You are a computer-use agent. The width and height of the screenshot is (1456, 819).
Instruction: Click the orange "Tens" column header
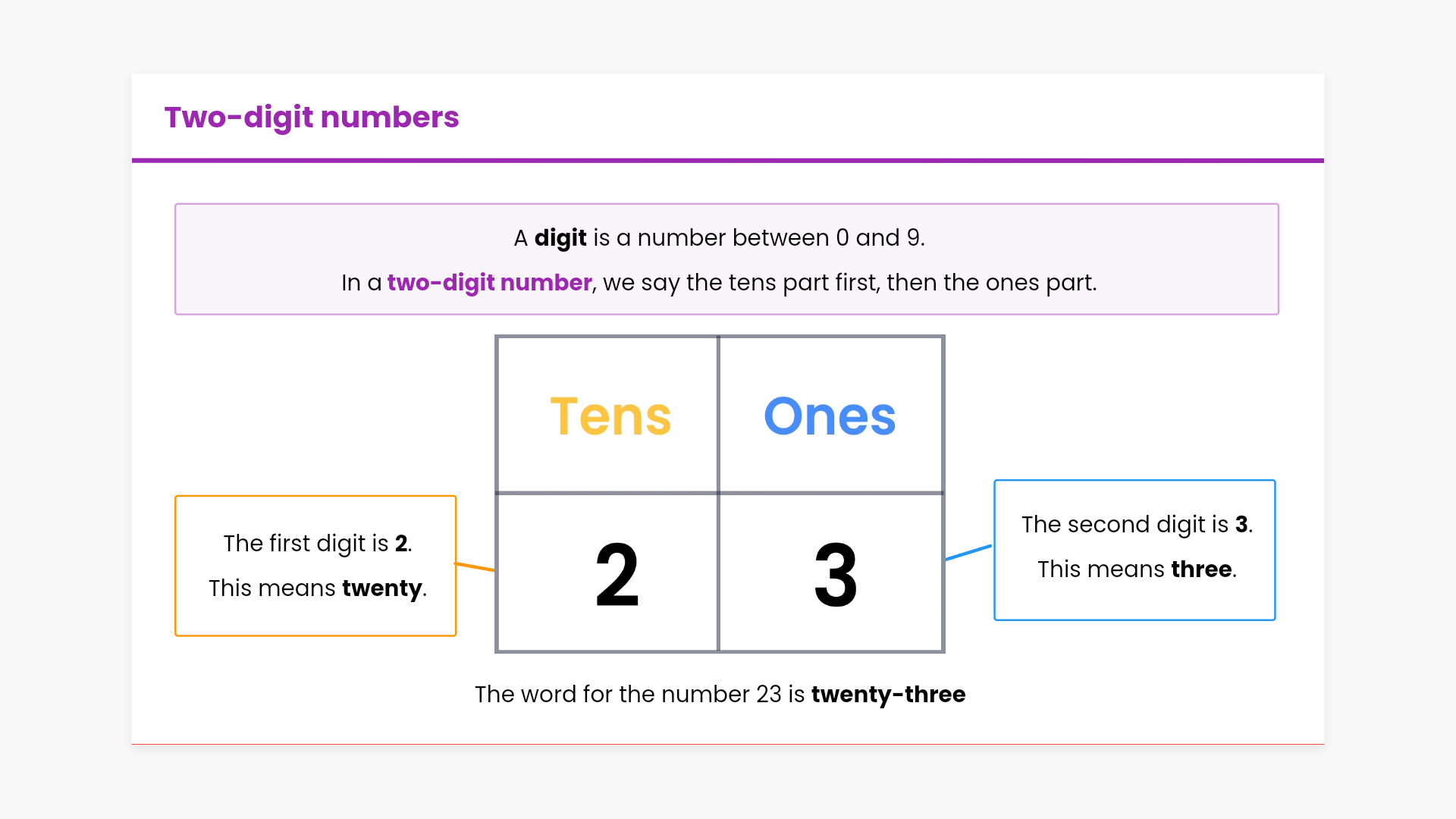(610, 416)
